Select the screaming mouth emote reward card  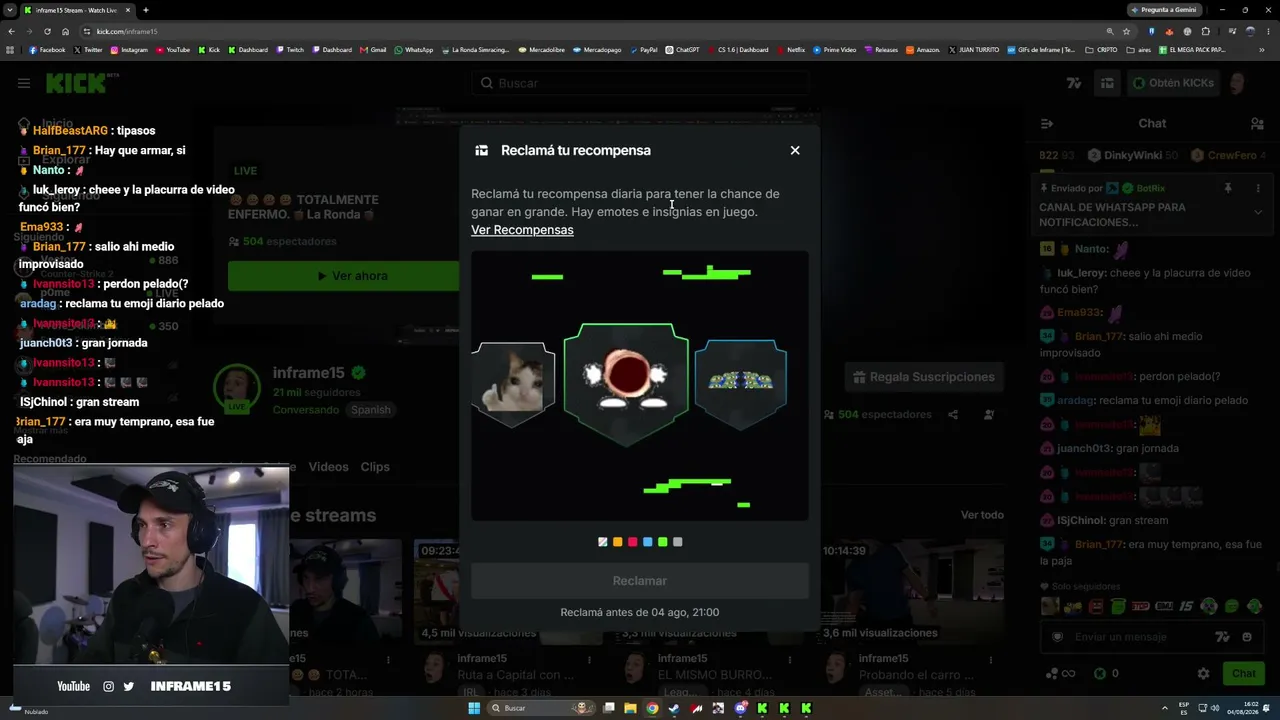click(626, 384)
